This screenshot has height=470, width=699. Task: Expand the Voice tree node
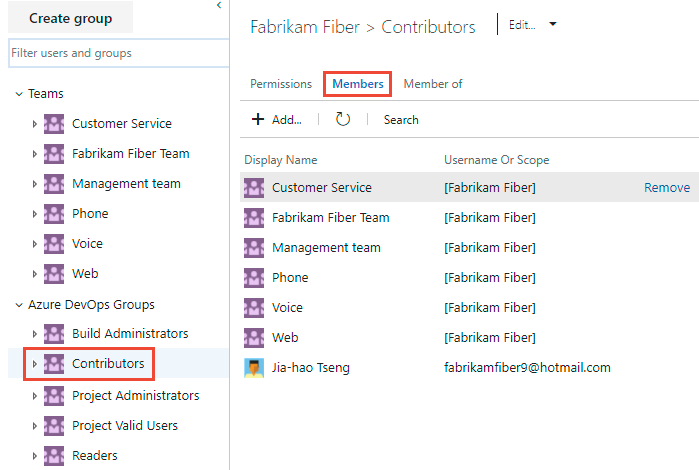tap(34, 244)
